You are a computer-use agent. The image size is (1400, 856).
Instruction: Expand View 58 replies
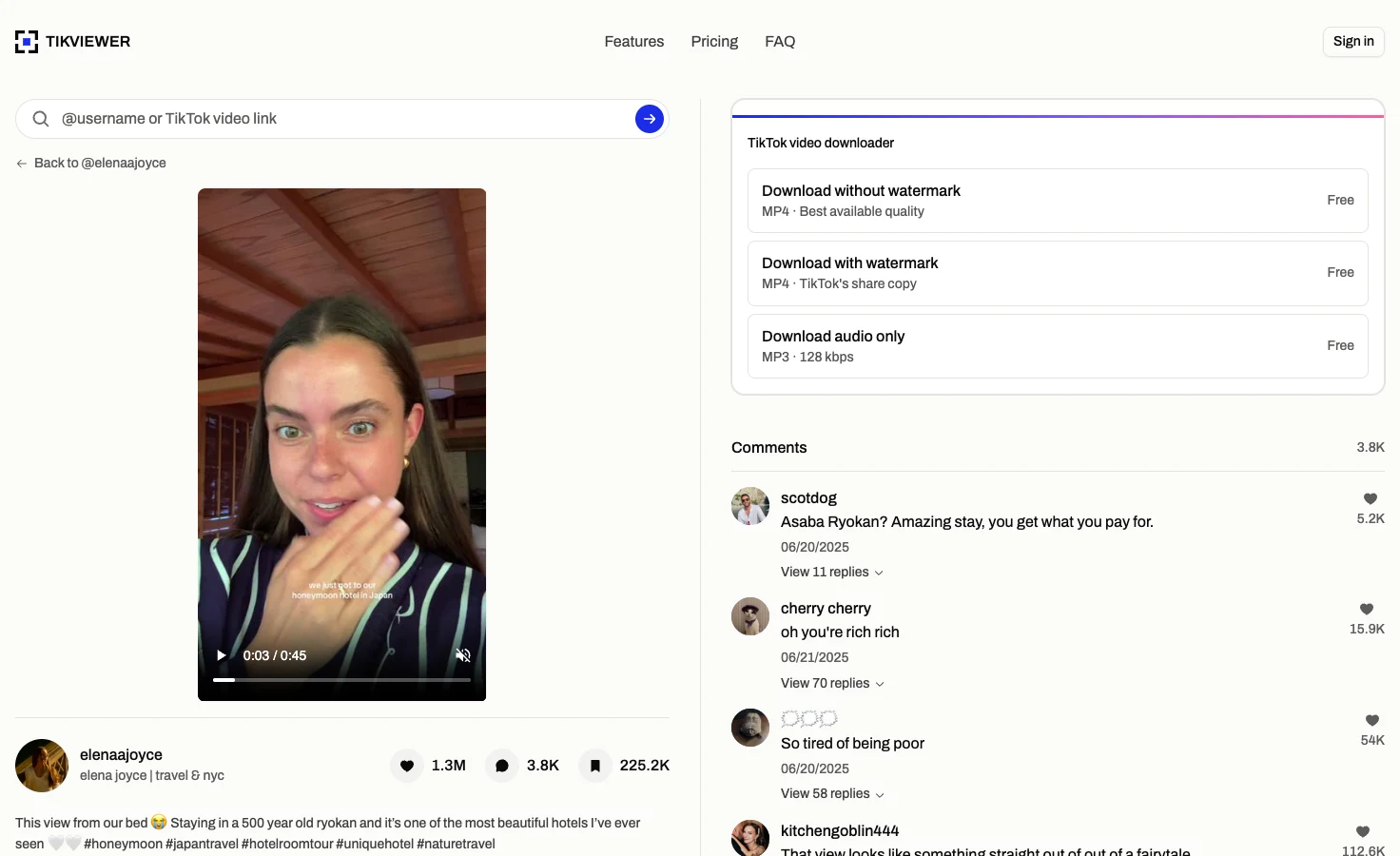[x=832, y=793]
